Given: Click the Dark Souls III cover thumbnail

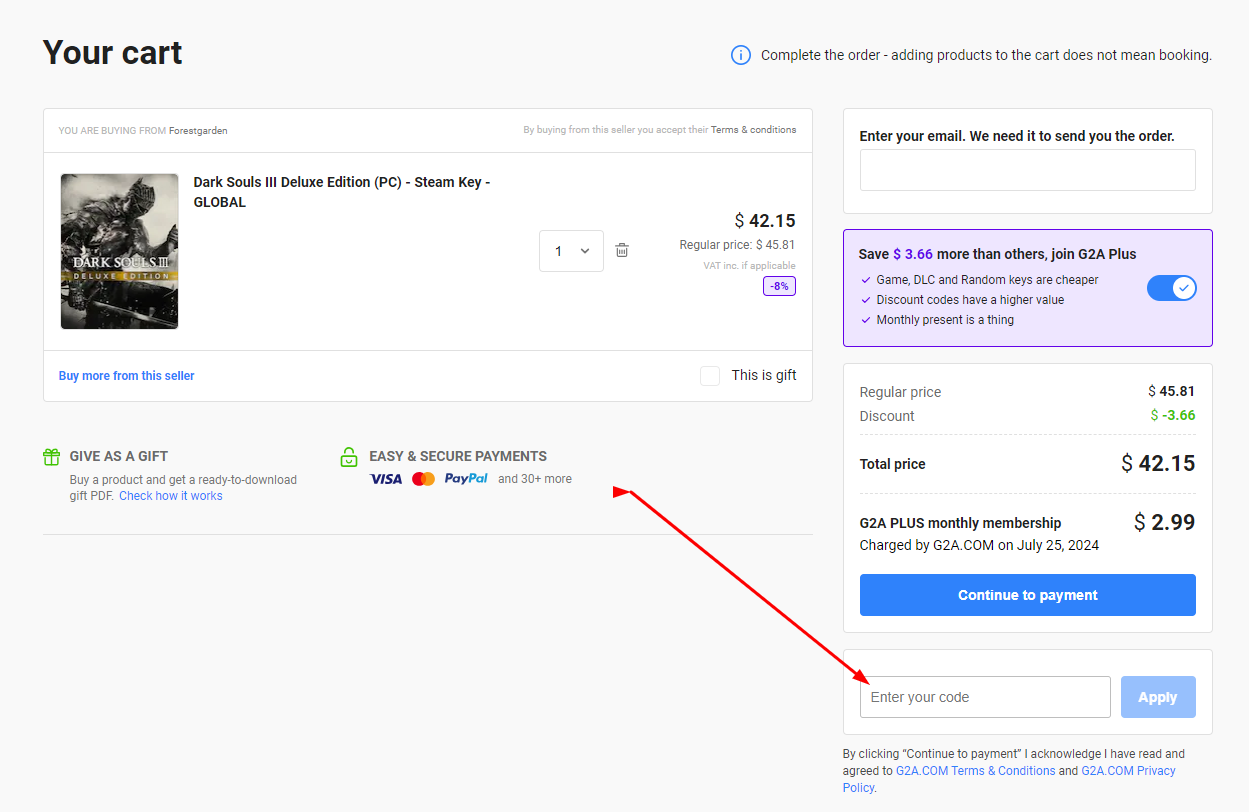Looking at the screenshot, I should click(x=119, y=251).
